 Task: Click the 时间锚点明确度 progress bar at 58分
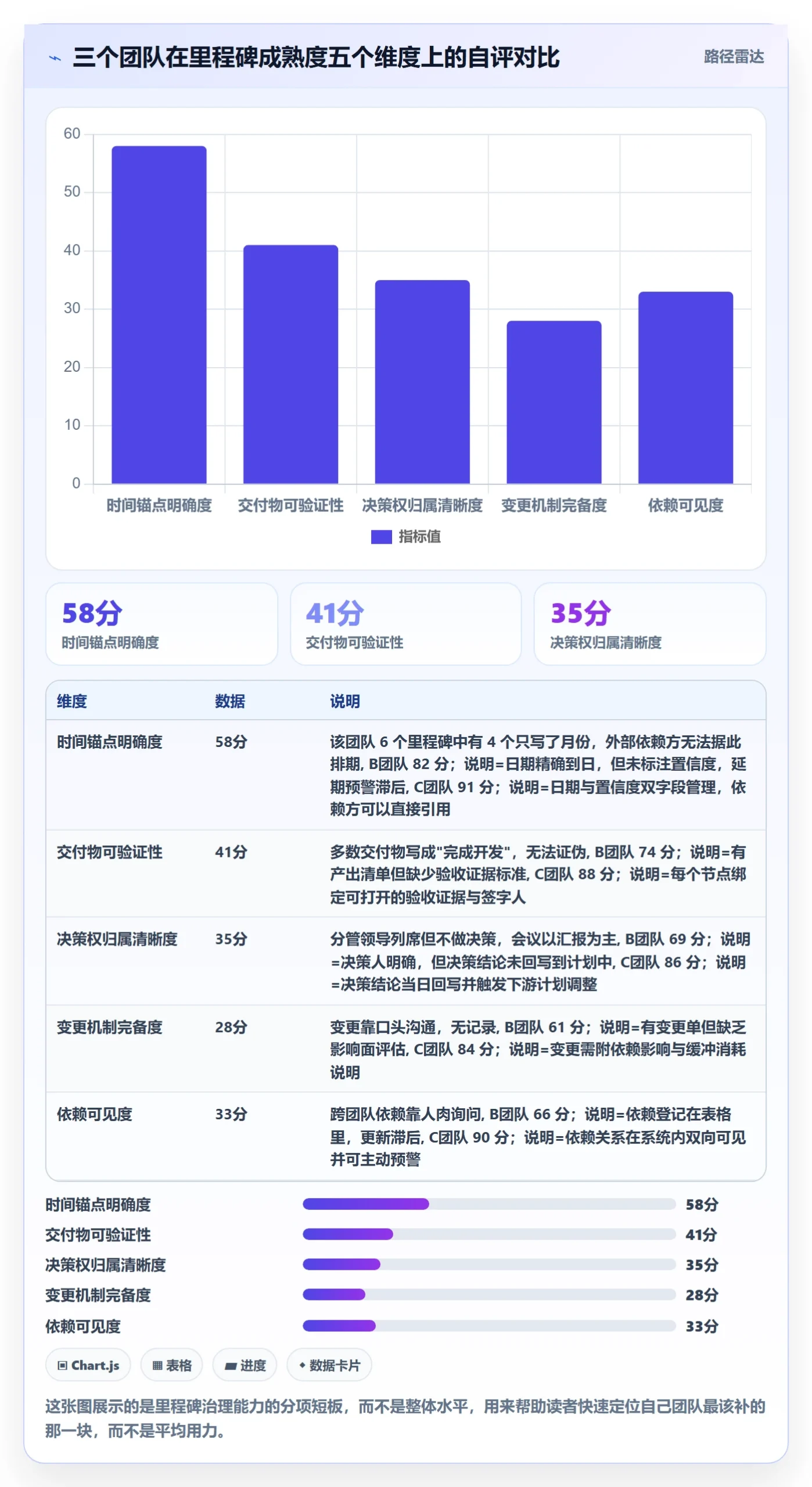click(489, 1204)
